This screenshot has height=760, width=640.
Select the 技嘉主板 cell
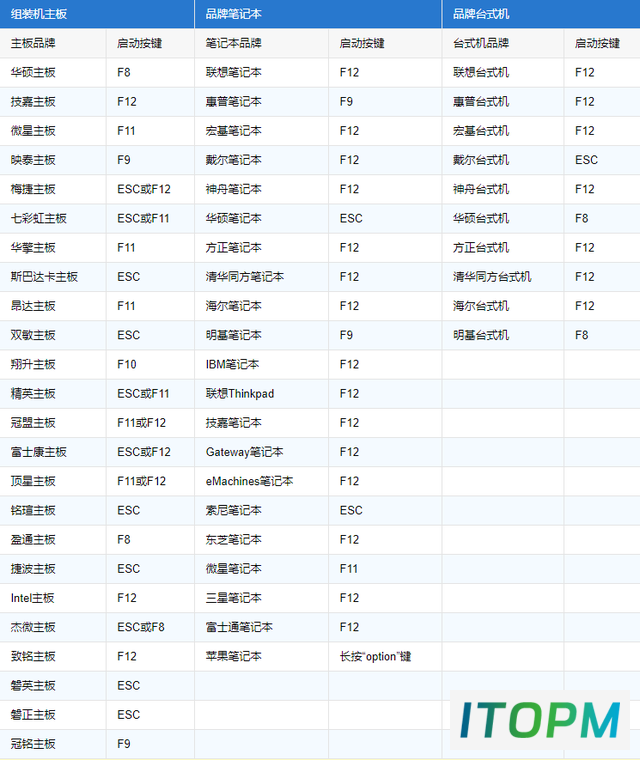click(x=53, y=102)
